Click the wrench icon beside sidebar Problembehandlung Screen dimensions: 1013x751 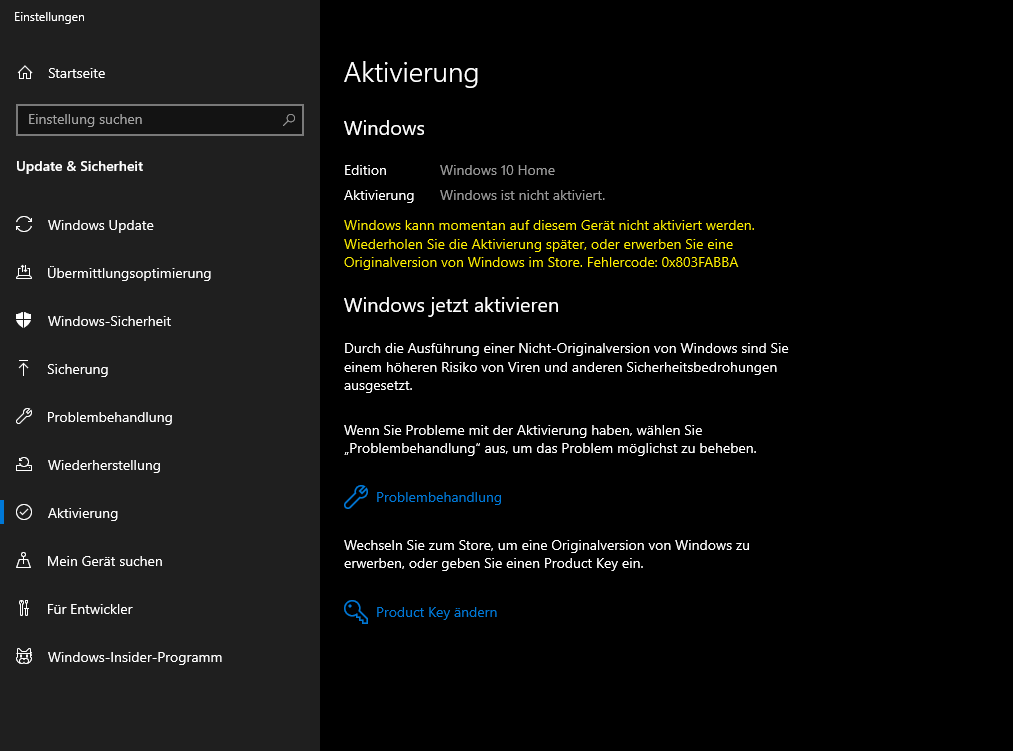click(24, 416)
